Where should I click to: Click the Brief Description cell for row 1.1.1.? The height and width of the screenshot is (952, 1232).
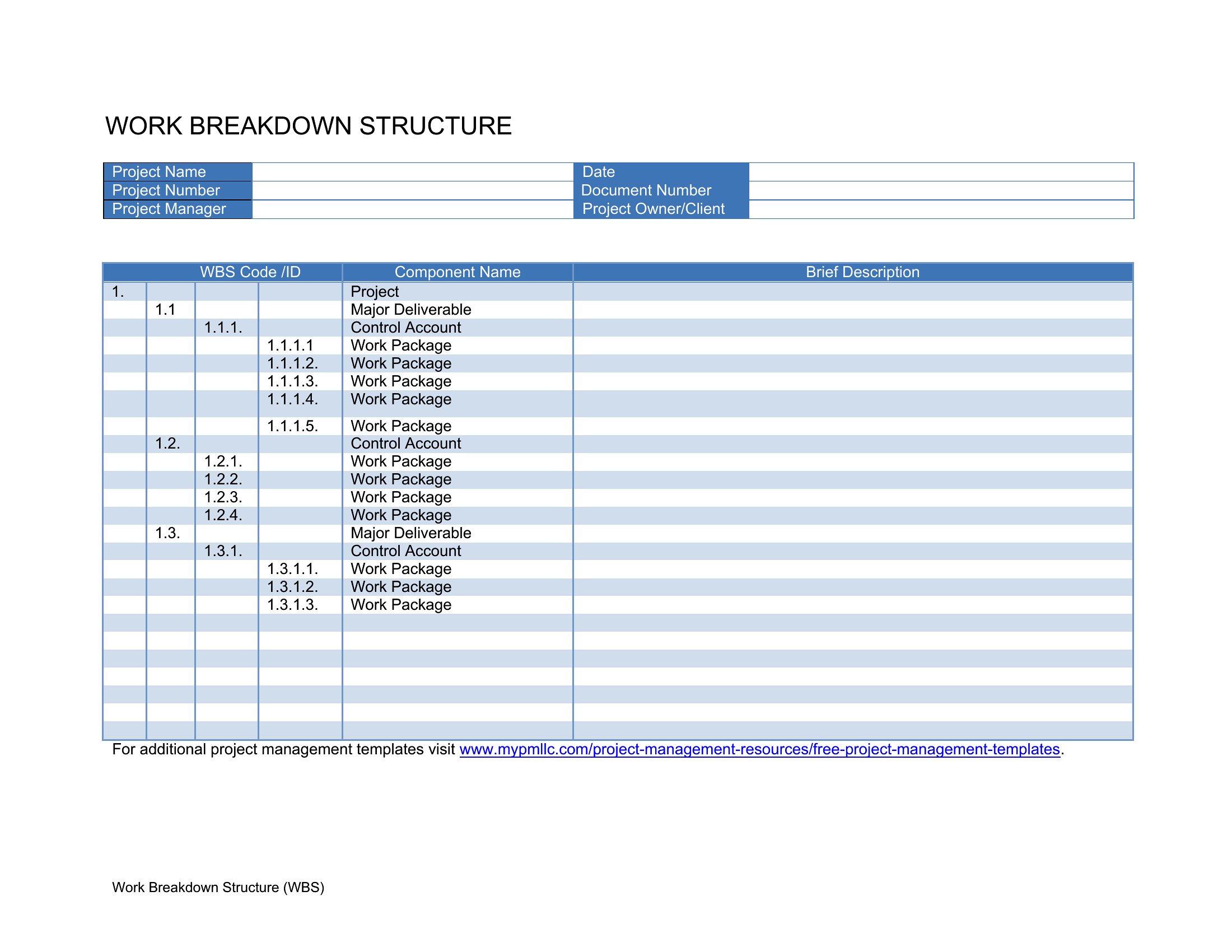[x=853, y=328]
